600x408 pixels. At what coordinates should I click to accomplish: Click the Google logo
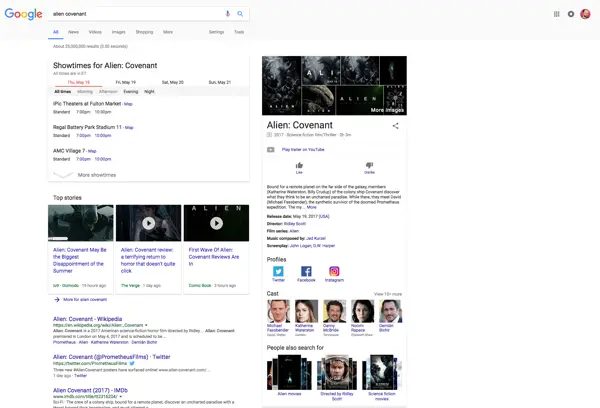coord(23,14)
